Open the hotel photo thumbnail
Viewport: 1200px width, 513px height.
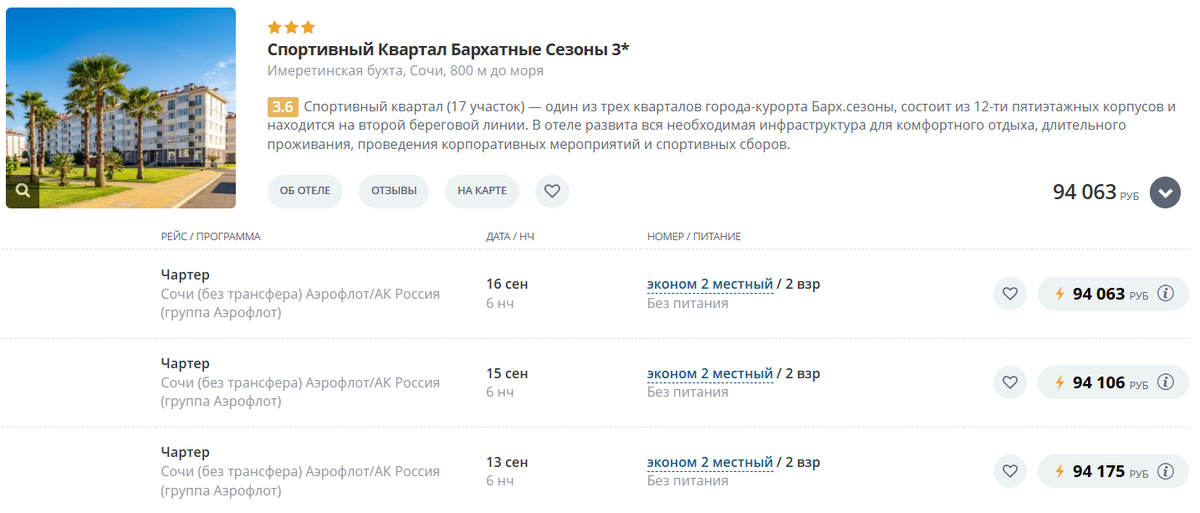(121, 108)
